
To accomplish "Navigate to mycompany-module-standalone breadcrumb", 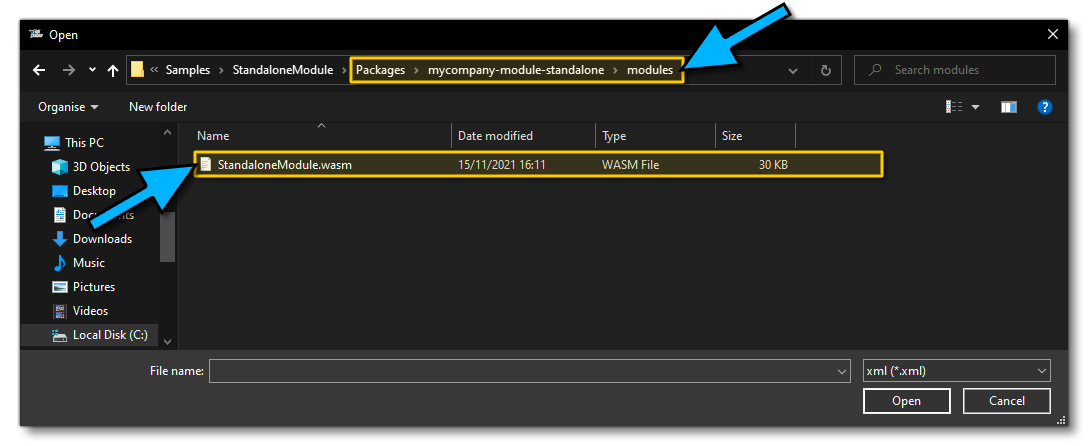I will (x=516, y=70).
